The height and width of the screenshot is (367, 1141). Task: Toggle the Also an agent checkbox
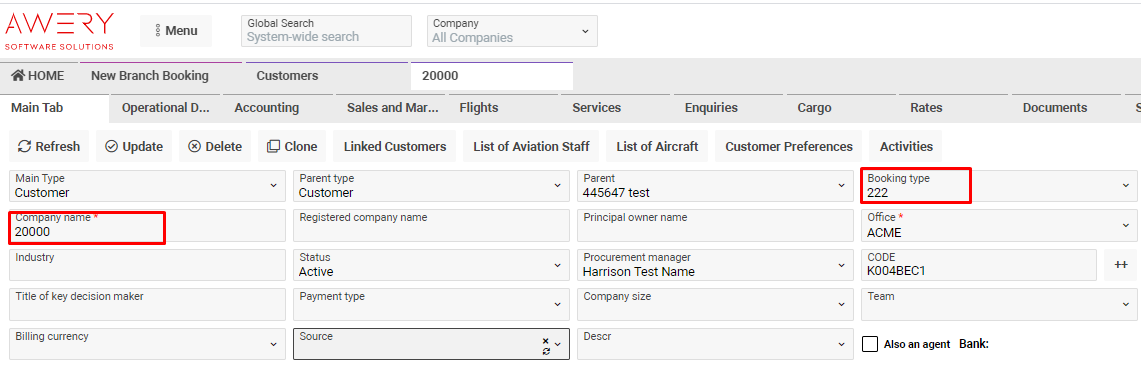click(870, 344)
